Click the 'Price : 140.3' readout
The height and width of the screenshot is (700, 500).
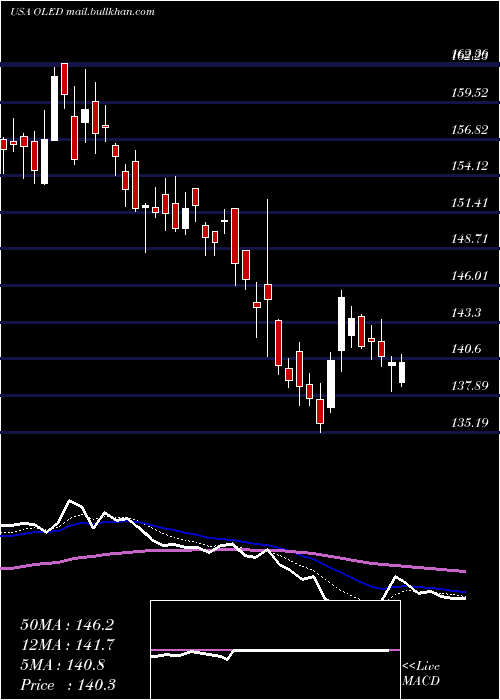[68, 684]
